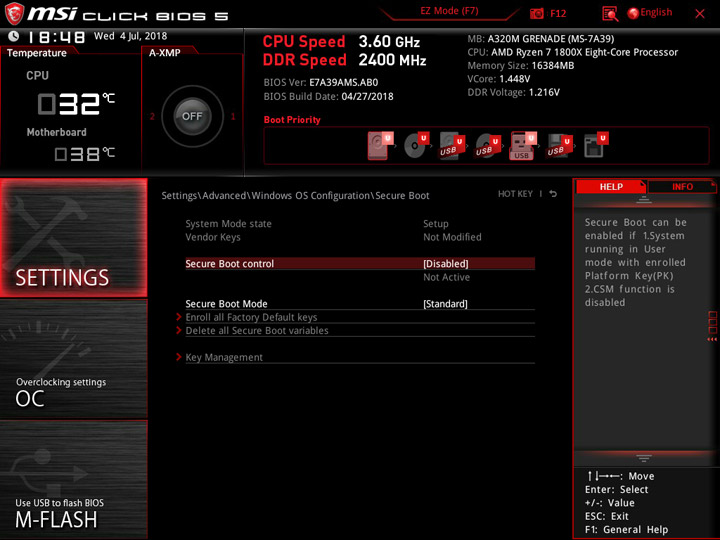Select the USB hard disk boot device
This screenshot has width=720, height=540.
452,146
